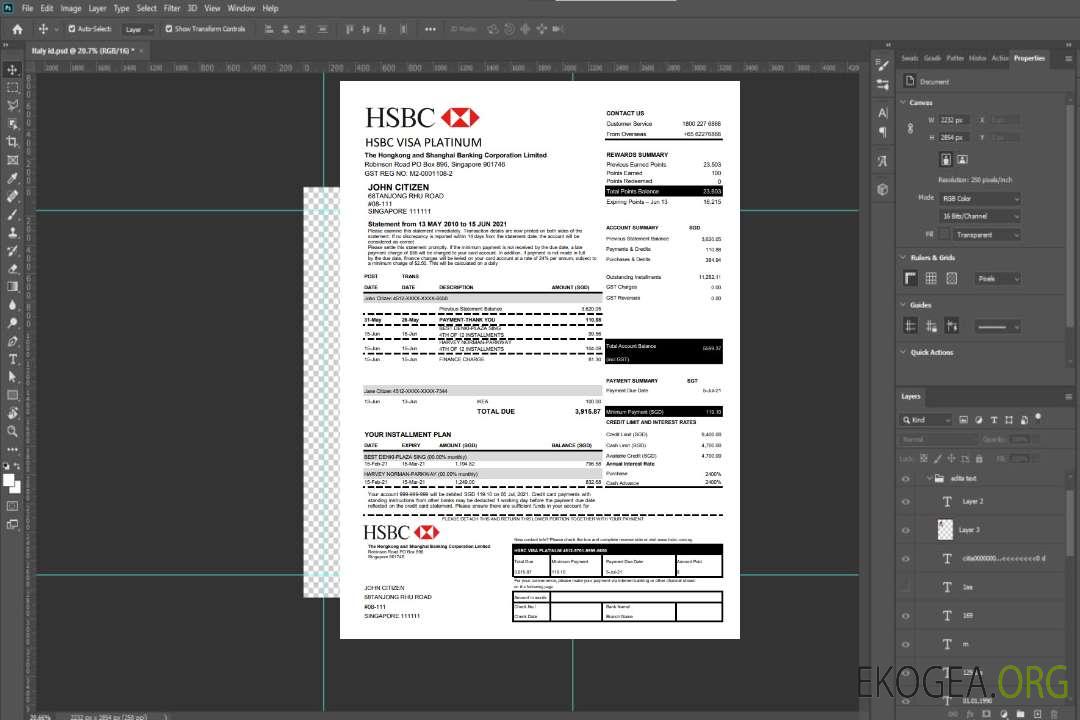Select the Path Selection arrow tool

(12, 377)
